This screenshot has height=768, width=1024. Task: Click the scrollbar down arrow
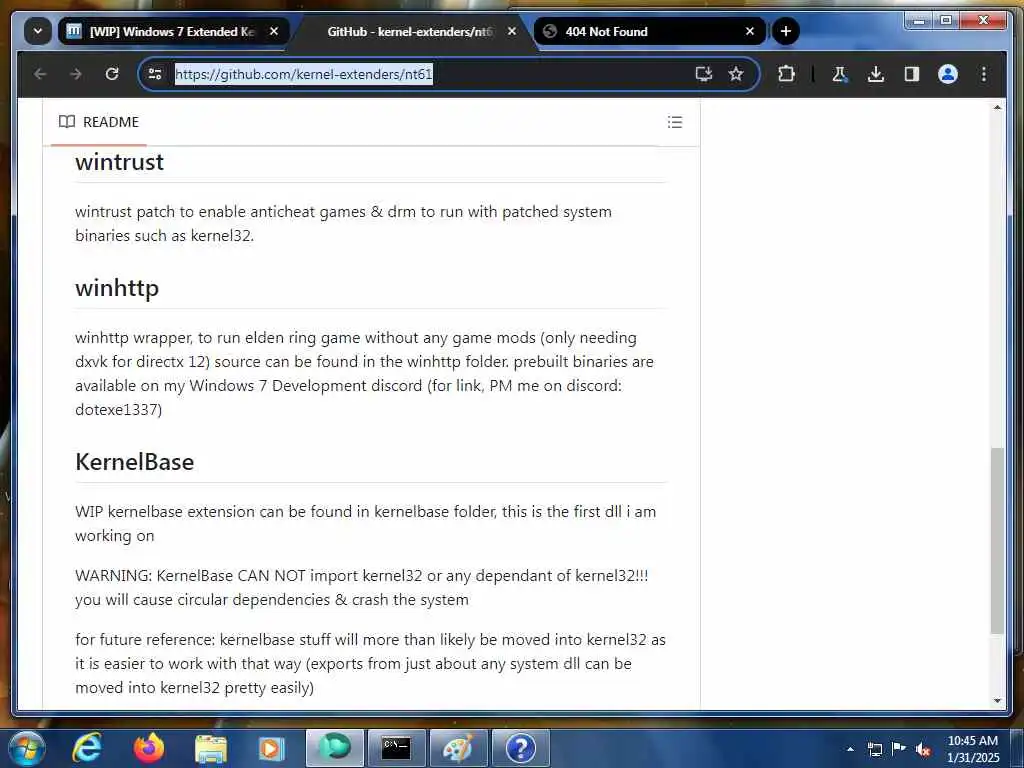click(997, 701)
